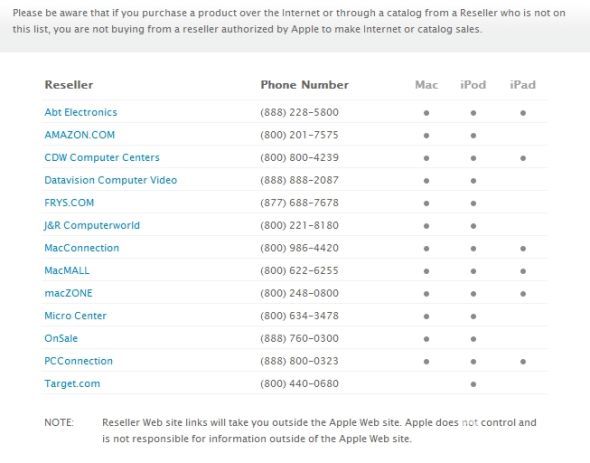Screen dimensions: 590x463
Task: Follow the Target.com link
Action: pos(72,384)
